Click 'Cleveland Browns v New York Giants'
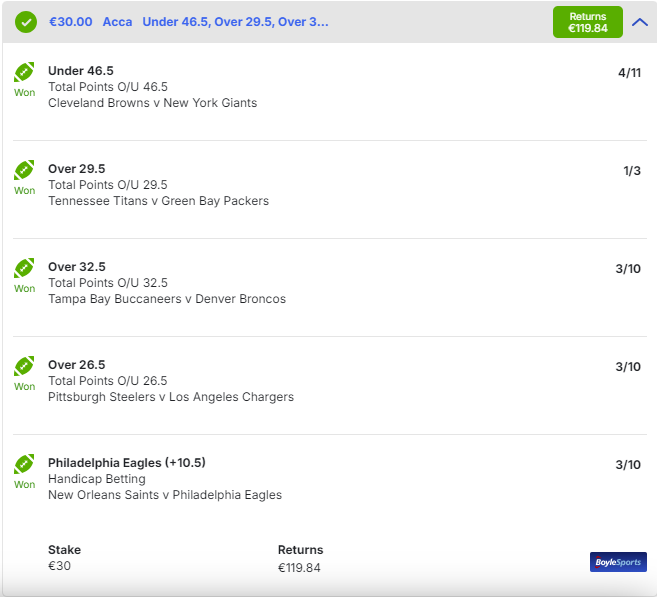657x597 pixels. 153,103
